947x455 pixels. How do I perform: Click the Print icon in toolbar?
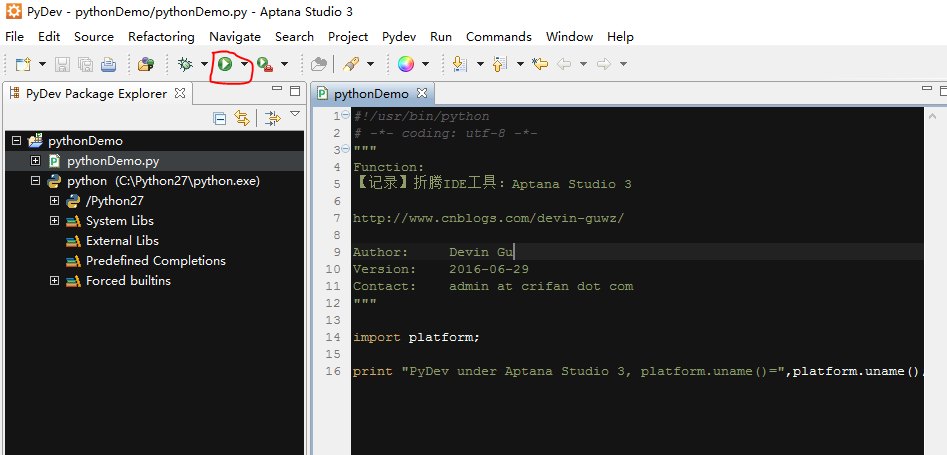pyautogui.click(x=108, y=64)
